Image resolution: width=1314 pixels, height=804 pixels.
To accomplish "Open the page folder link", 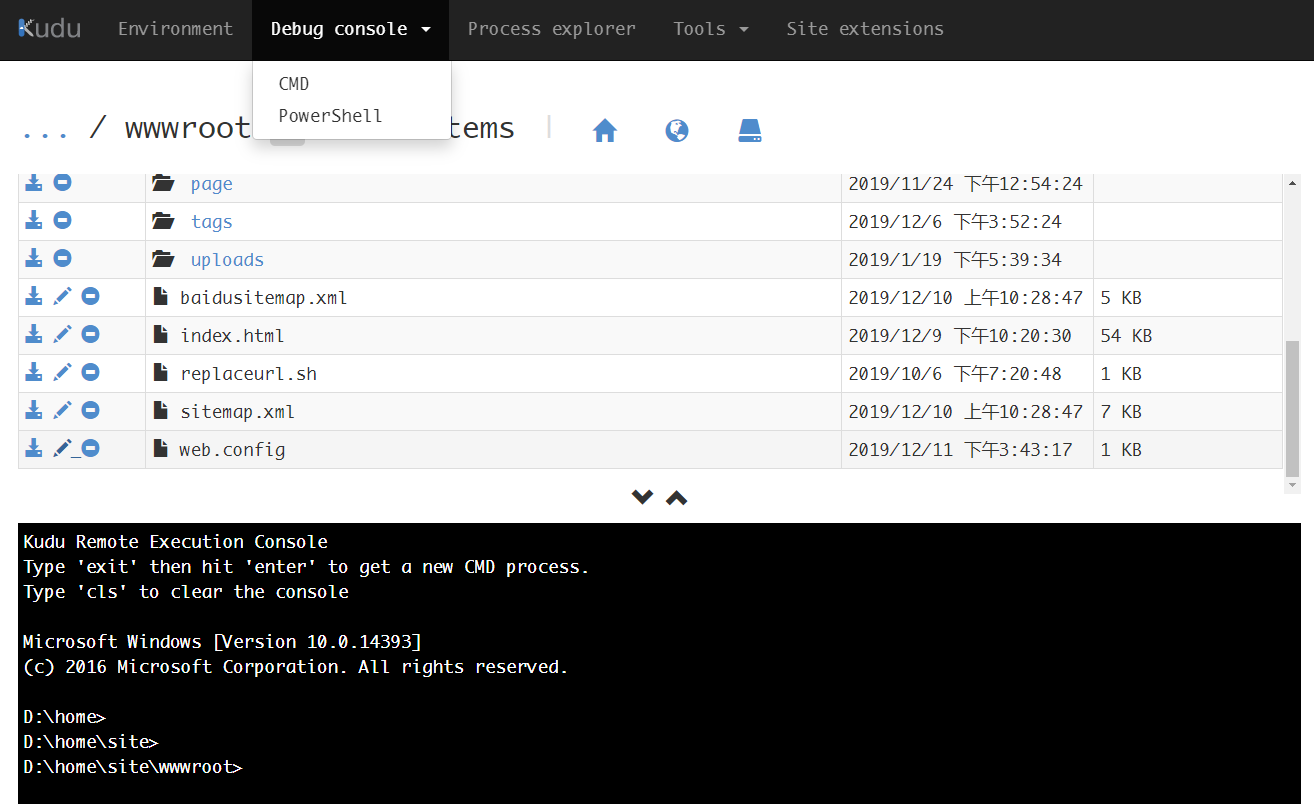I will click(211, 184).
